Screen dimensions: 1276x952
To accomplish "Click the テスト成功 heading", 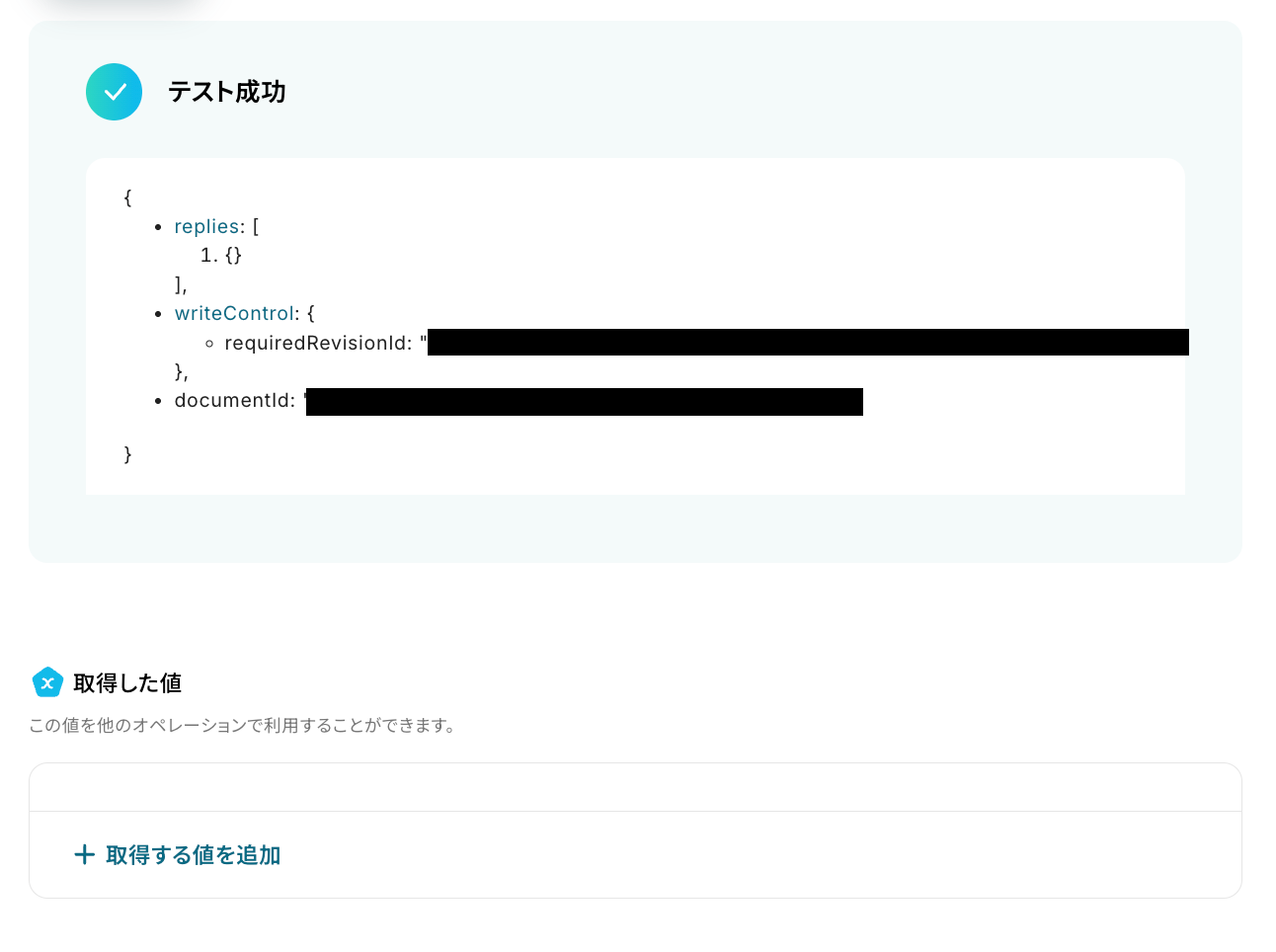I will pyautogui.click(x=226, y=92).
